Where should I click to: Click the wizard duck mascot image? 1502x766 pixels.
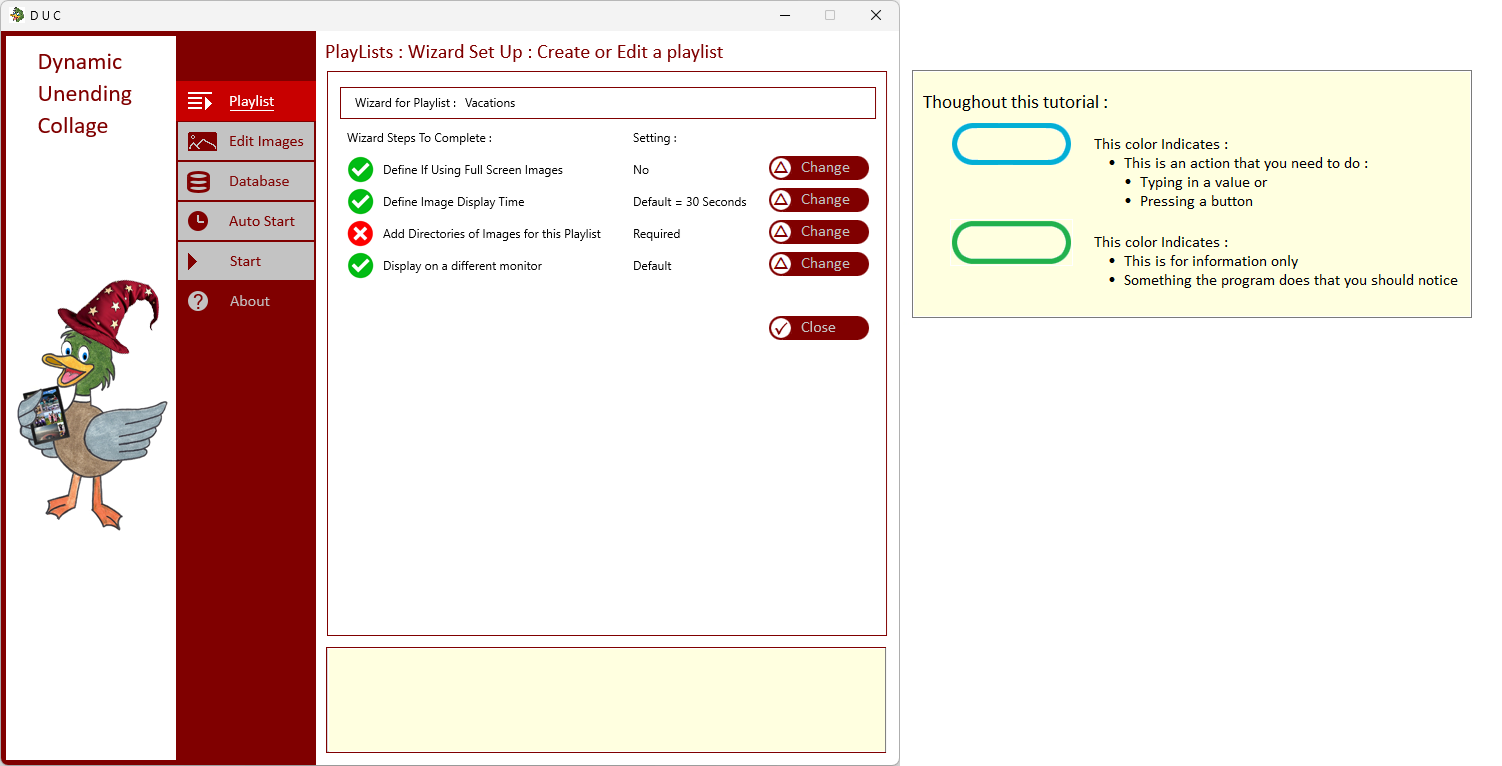[x=93, y=405]
